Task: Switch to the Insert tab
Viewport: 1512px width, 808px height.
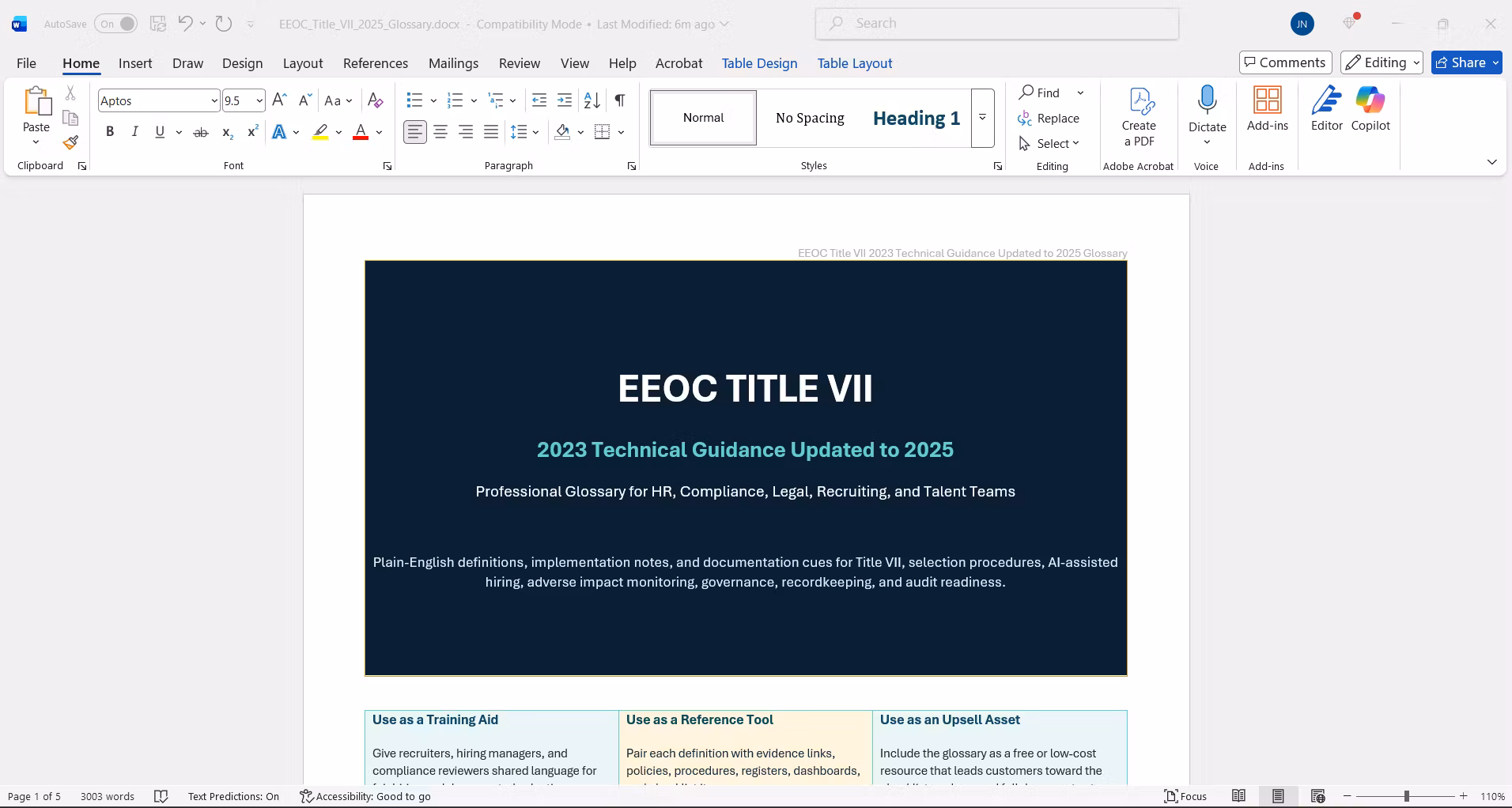Action: tap(135, 63)
